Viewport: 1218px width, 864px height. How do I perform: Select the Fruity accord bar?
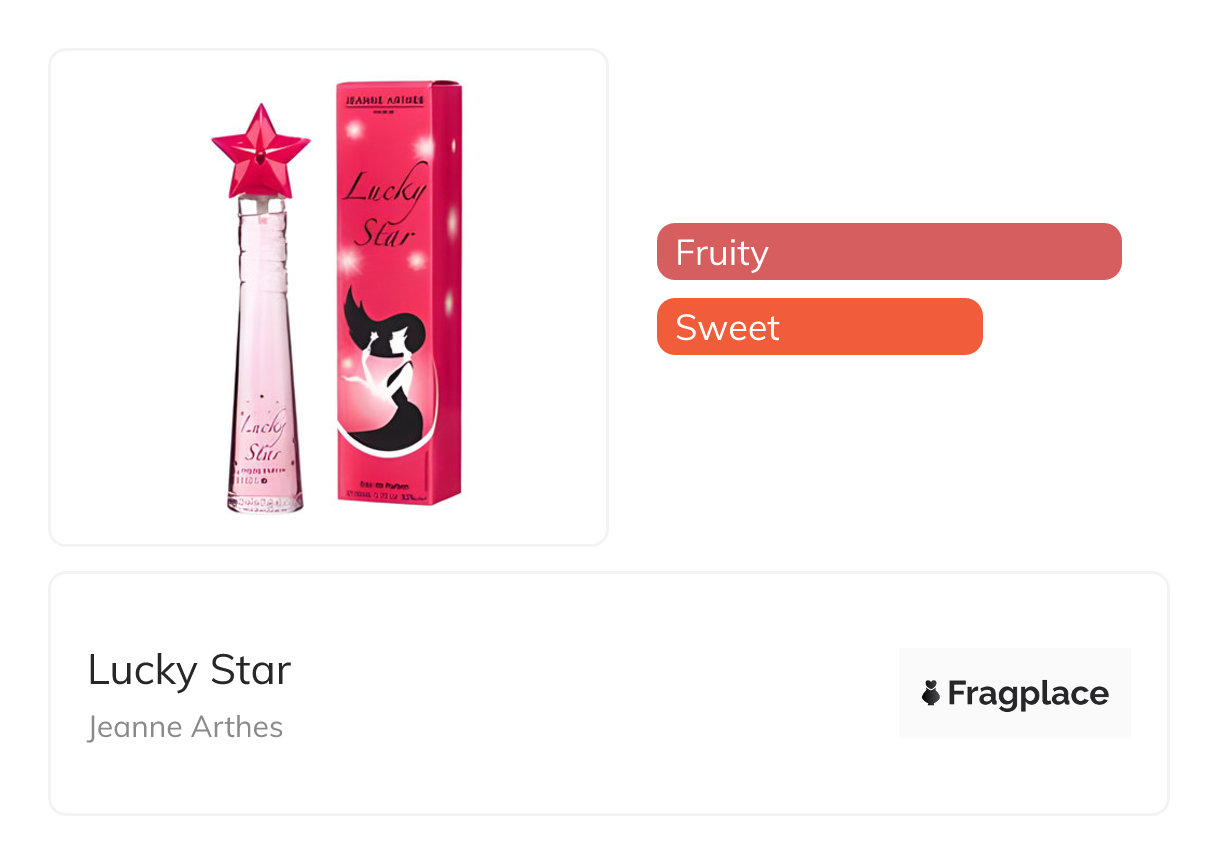coord(888,252)
